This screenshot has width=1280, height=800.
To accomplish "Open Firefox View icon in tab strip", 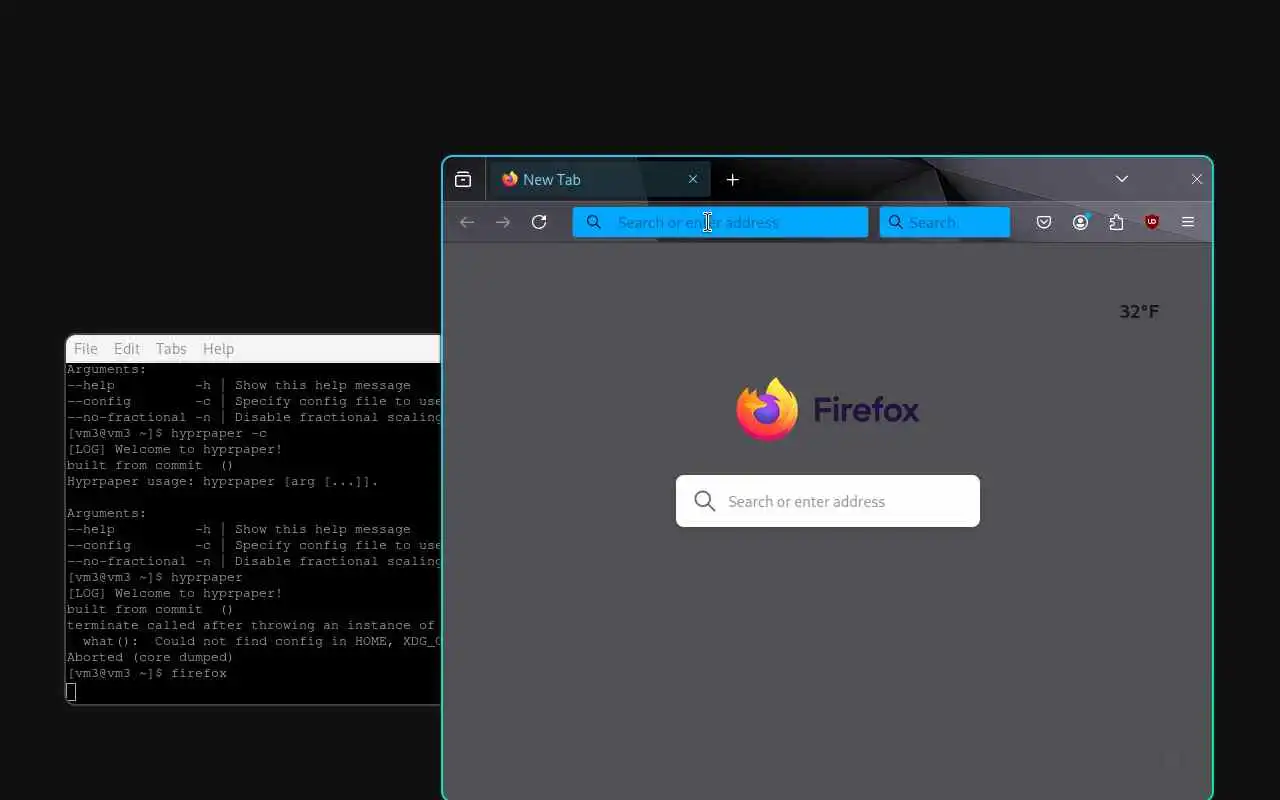I will 463,180.
